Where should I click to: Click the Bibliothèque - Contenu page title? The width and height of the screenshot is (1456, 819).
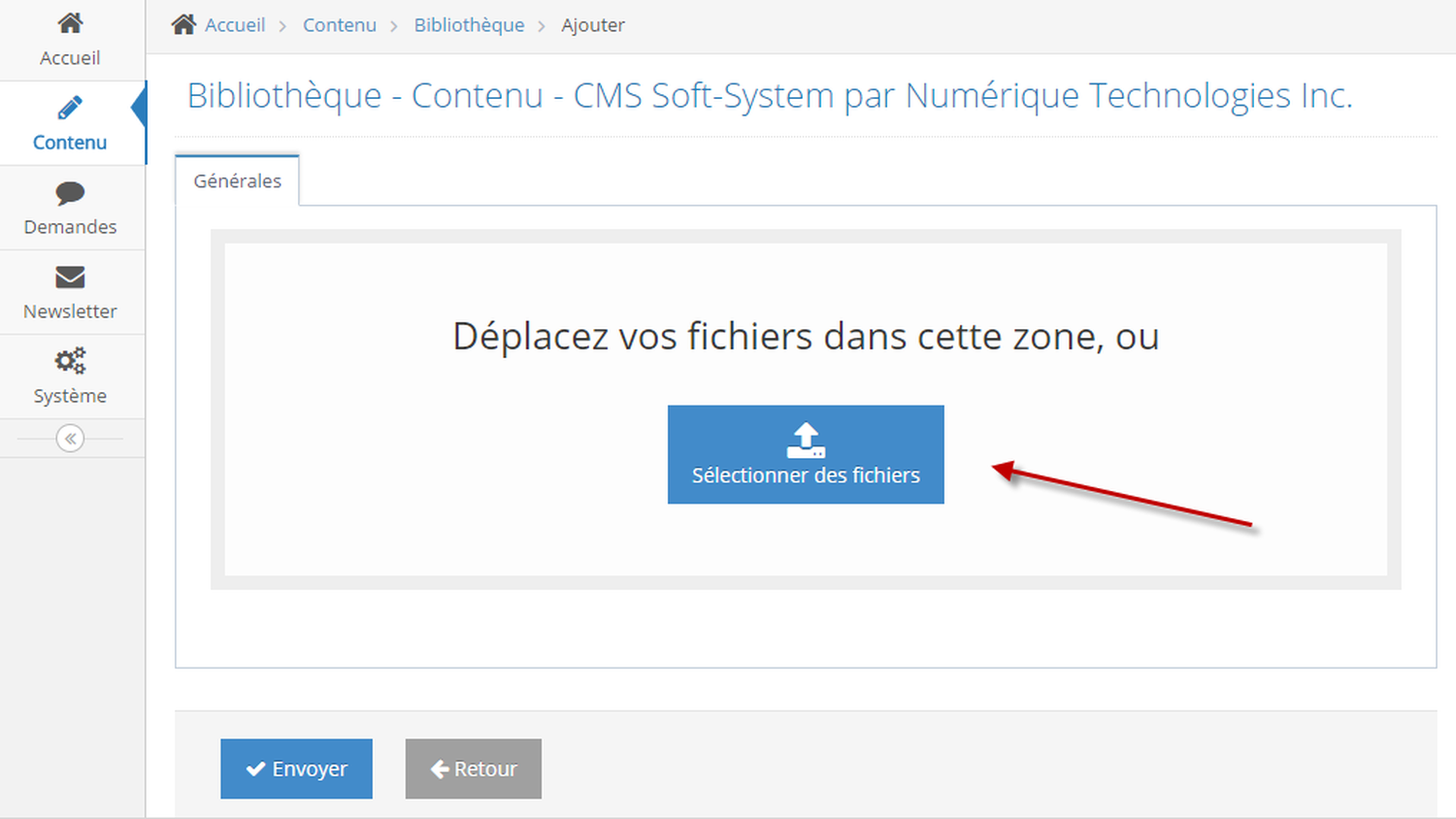770,96
